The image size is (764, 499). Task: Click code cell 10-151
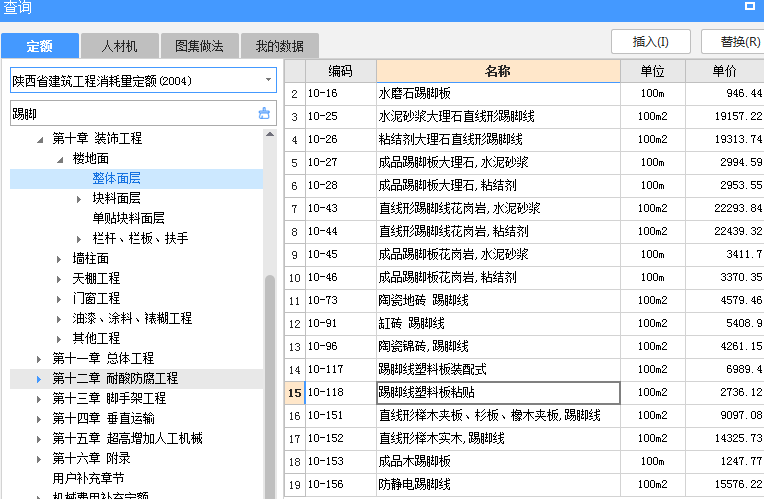coord(341,415)
